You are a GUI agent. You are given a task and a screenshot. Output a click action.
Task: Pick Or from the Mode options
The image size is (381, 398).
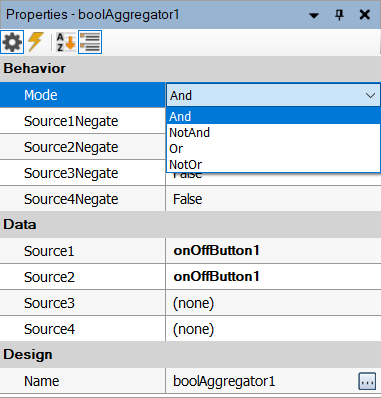(x=273, y=148)
